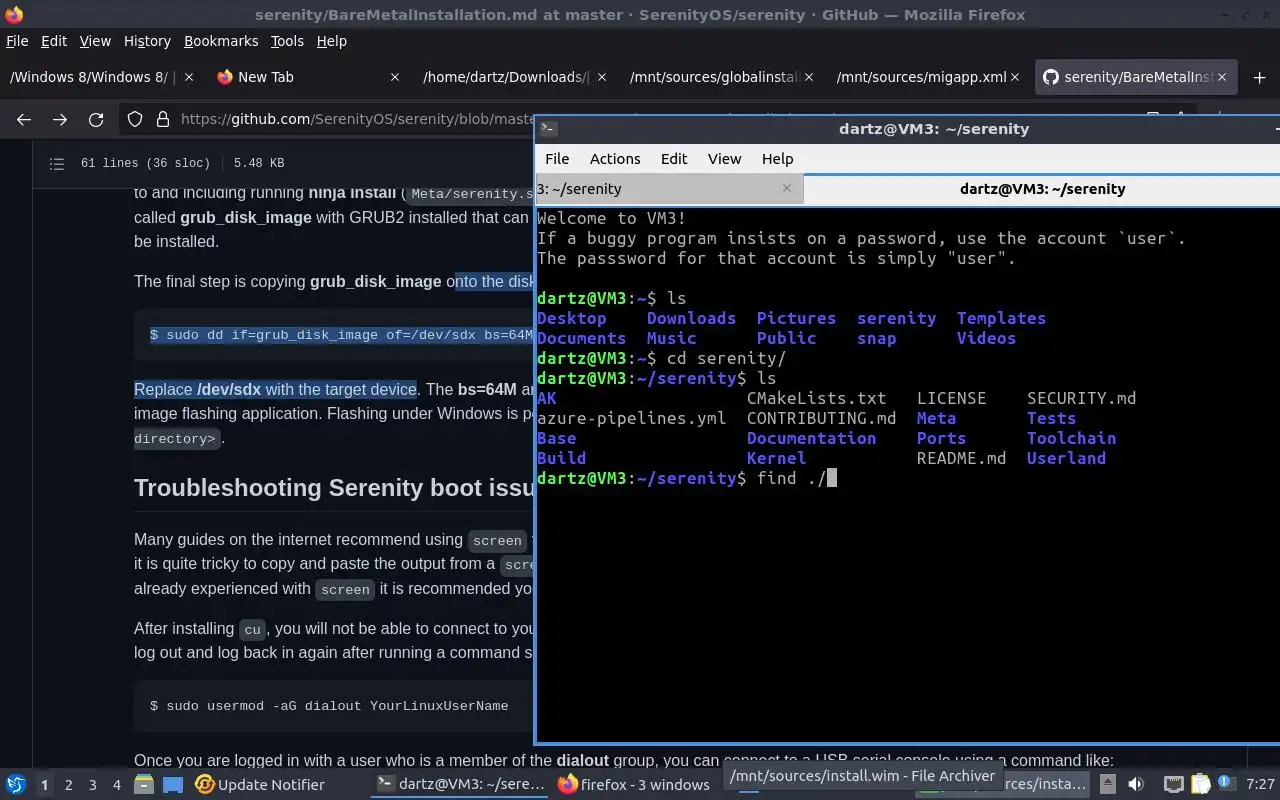1280x800 pixels.
Task: Click the 'sudo dd if=grub_disk_image' code line
Action: 341,334
